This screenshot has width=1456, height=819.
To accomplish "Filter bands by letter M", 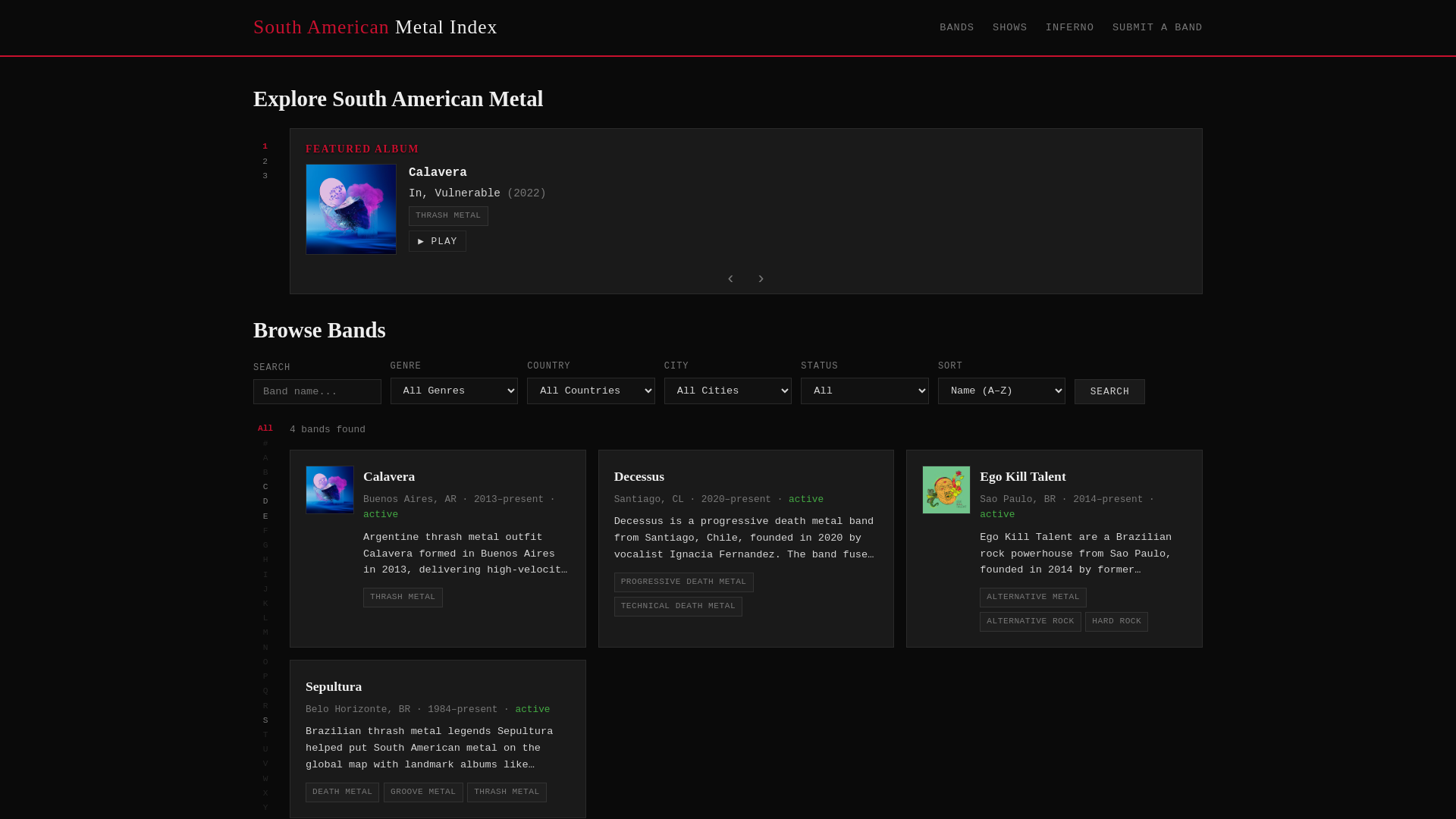I will [x=265, y=632].
